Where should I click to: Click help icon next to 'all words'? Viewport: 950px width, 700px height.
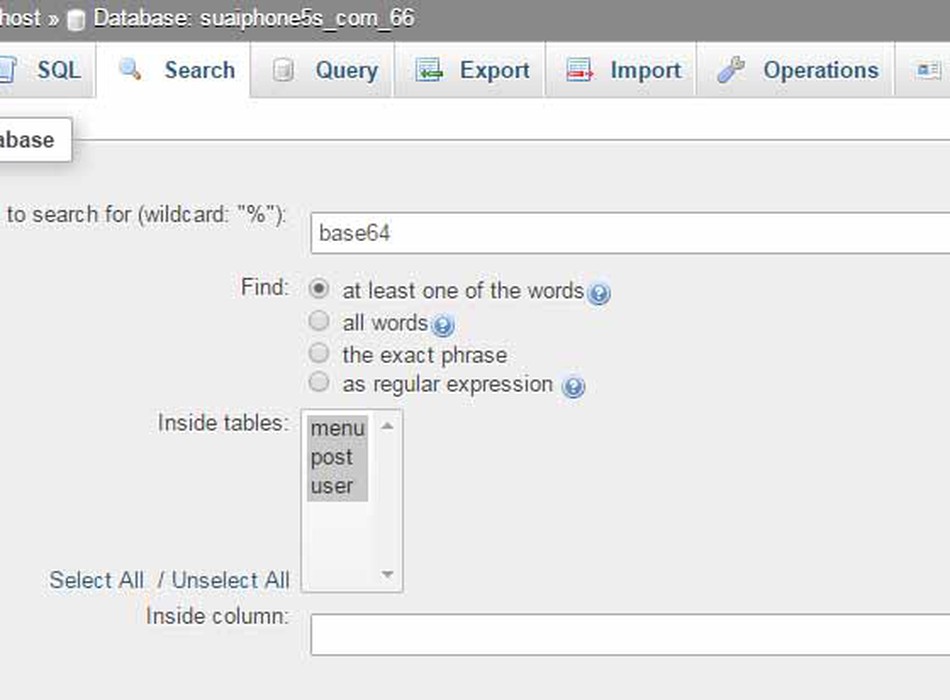point(443,325)
